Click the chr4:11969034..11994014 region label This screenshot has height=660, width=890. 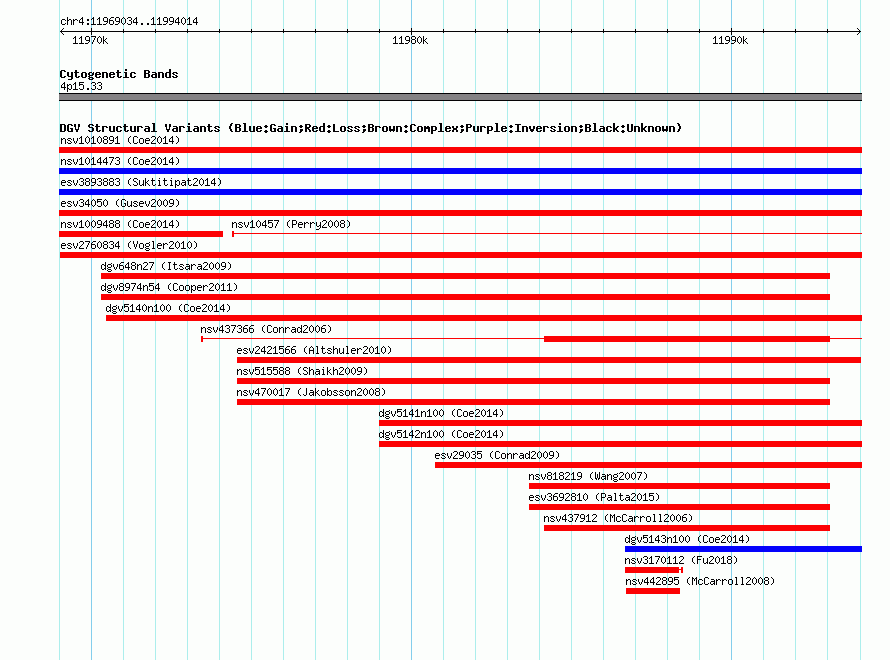pos(129,21)
